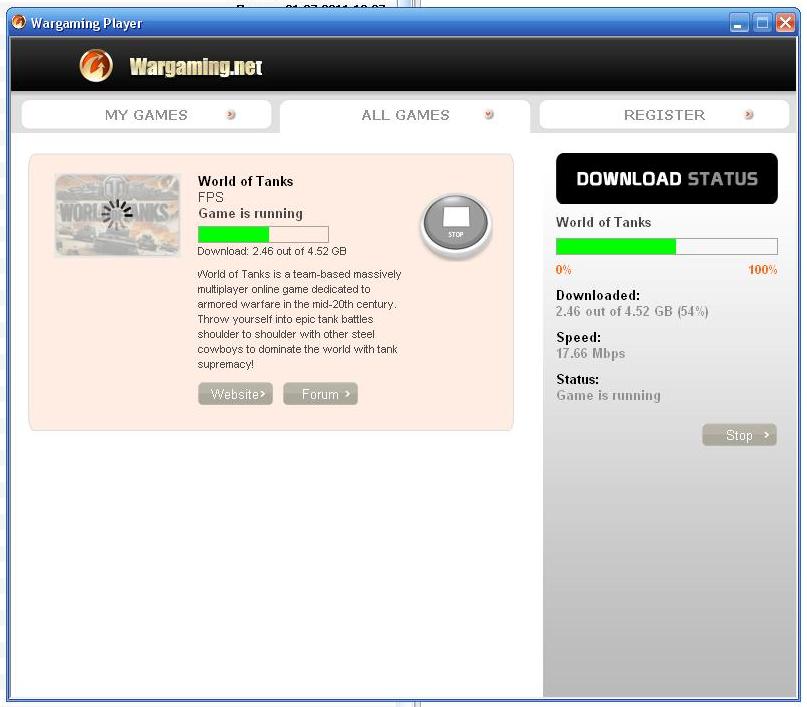Open the MY GAMES tab
Image resolution: width=807 pixels, height=707 pixels.
[x=146, y=115]
